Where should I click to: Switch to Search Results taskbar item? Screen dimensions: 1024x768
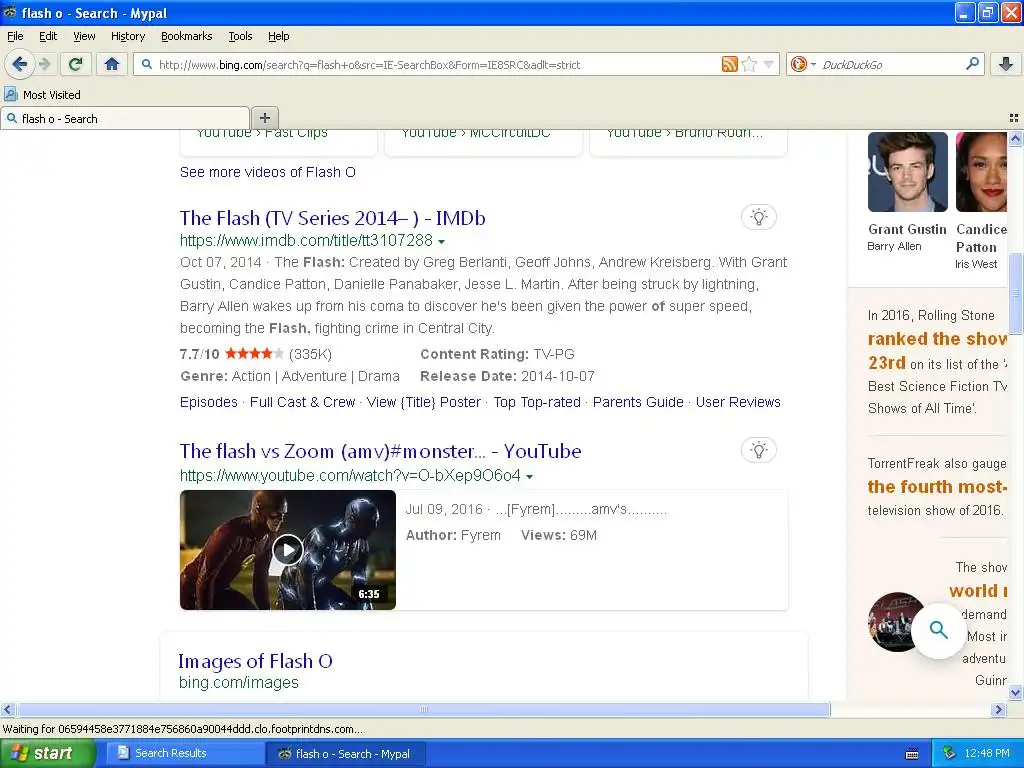click(x=183, y=753)
